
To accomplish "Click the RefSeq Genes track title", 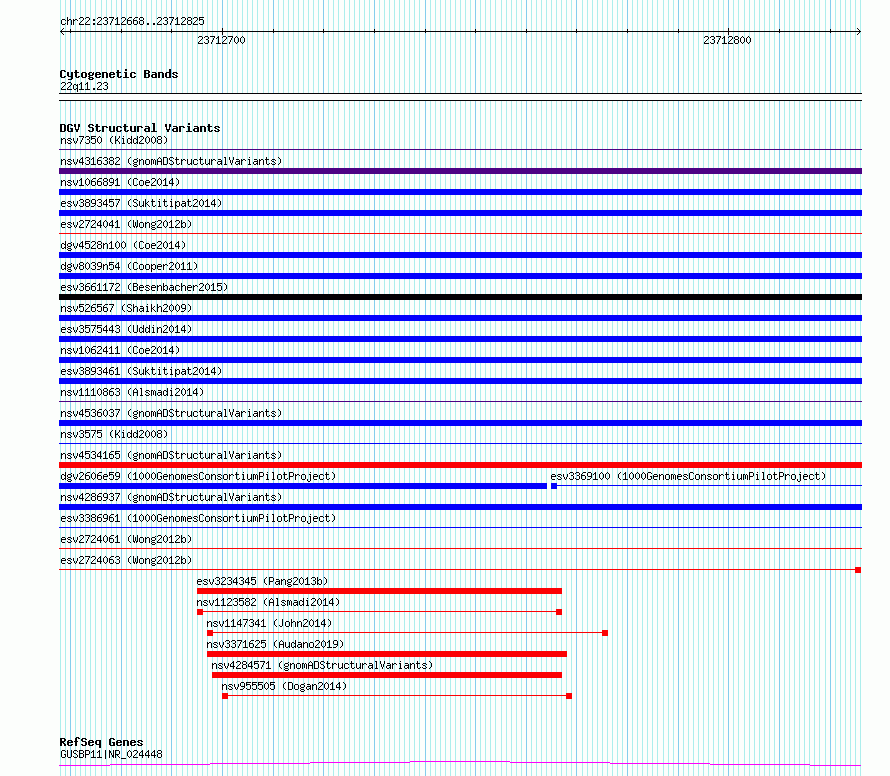I will pyautogui.click(x=101, y=742).
